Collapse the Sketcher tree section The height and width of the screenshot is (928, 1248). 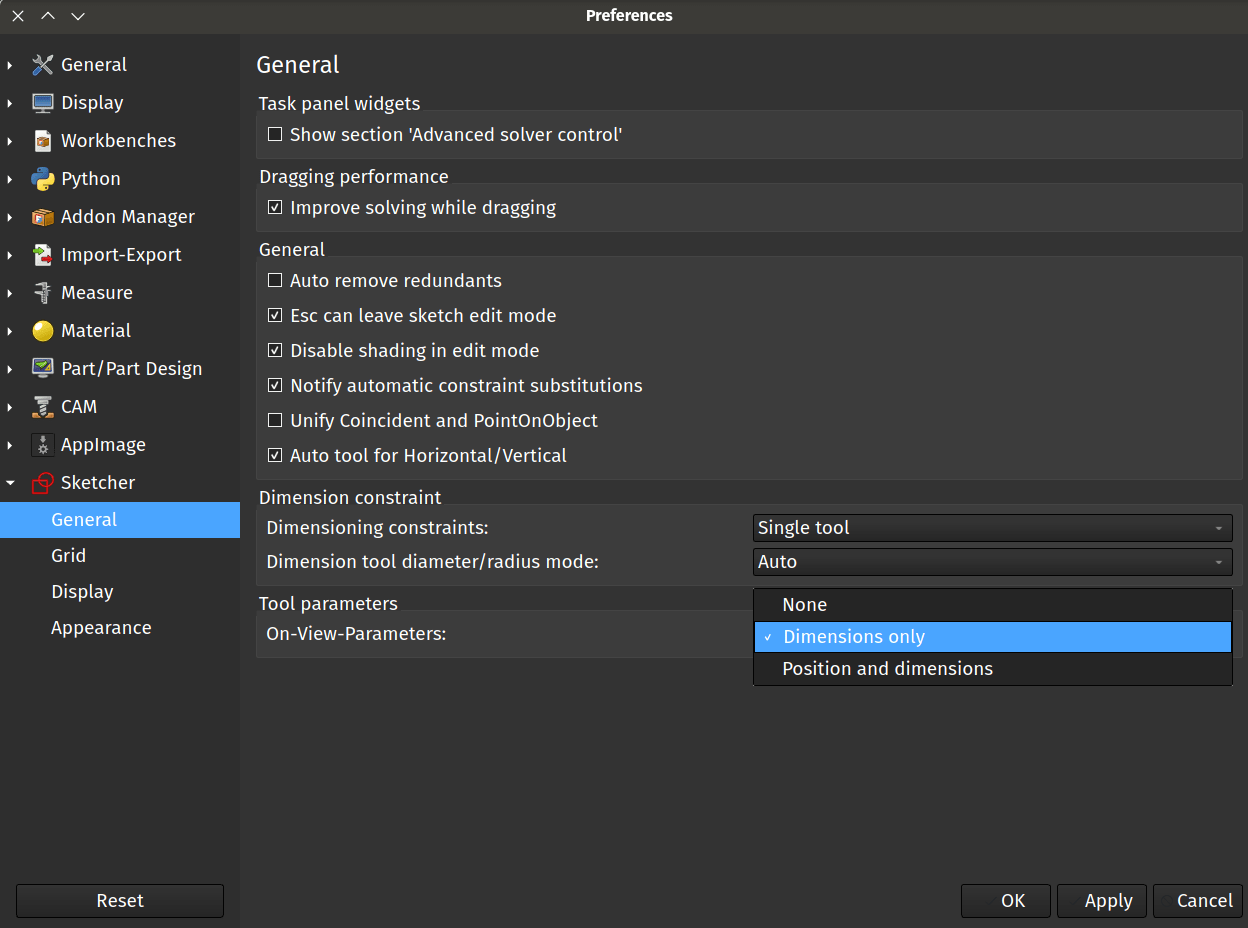[11, 483]
